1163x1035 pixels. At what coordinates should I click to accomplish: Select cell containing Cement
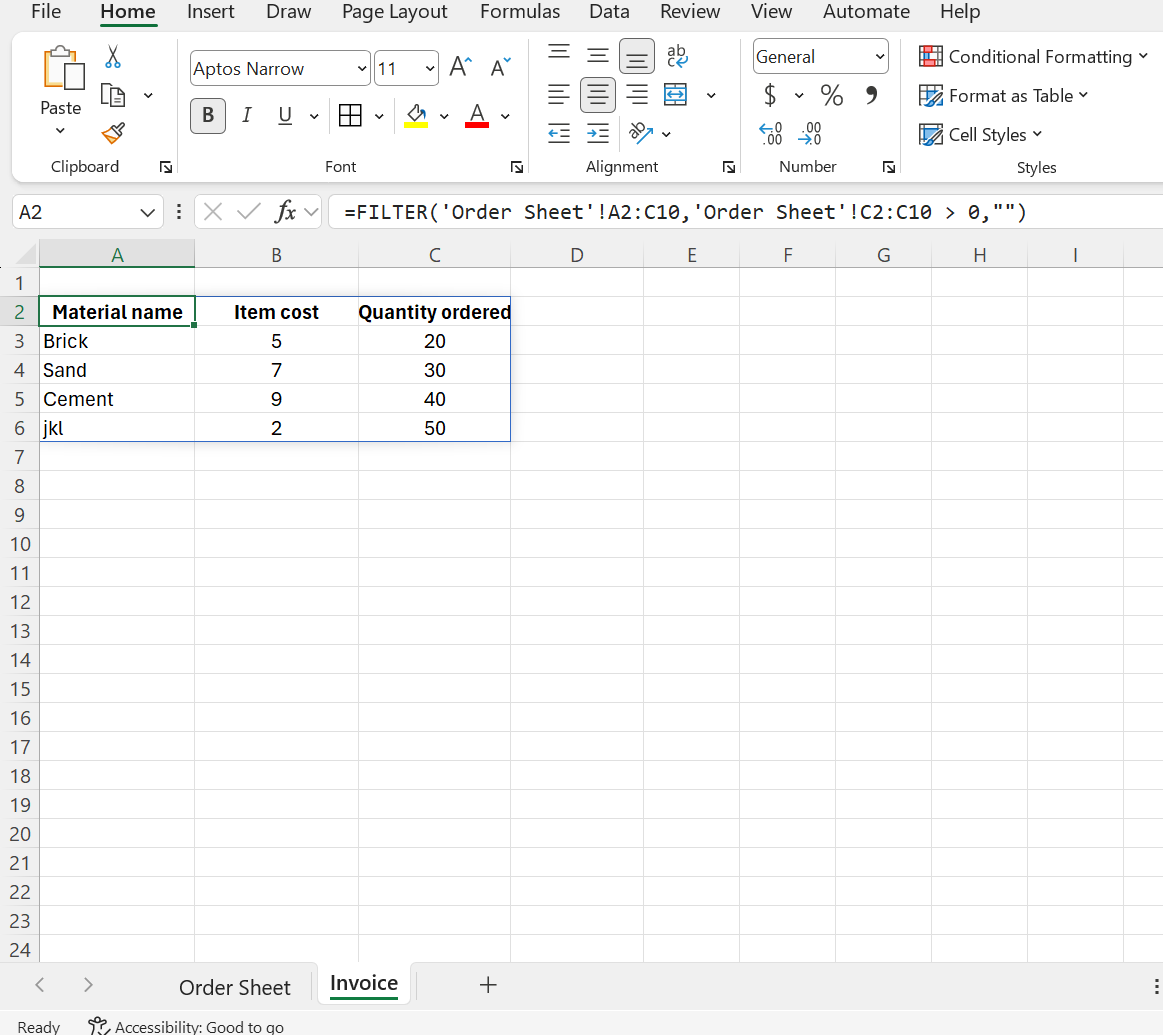[x=117, y=399]
